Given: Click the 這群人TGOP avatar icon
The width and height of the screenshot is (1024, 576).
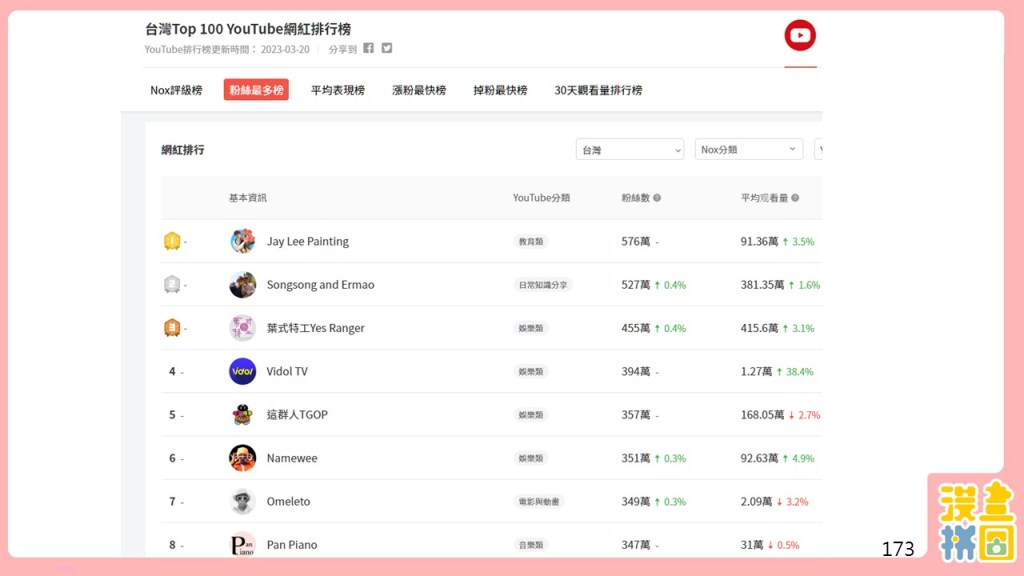Looking at the screenshot, I should [242, 415].
